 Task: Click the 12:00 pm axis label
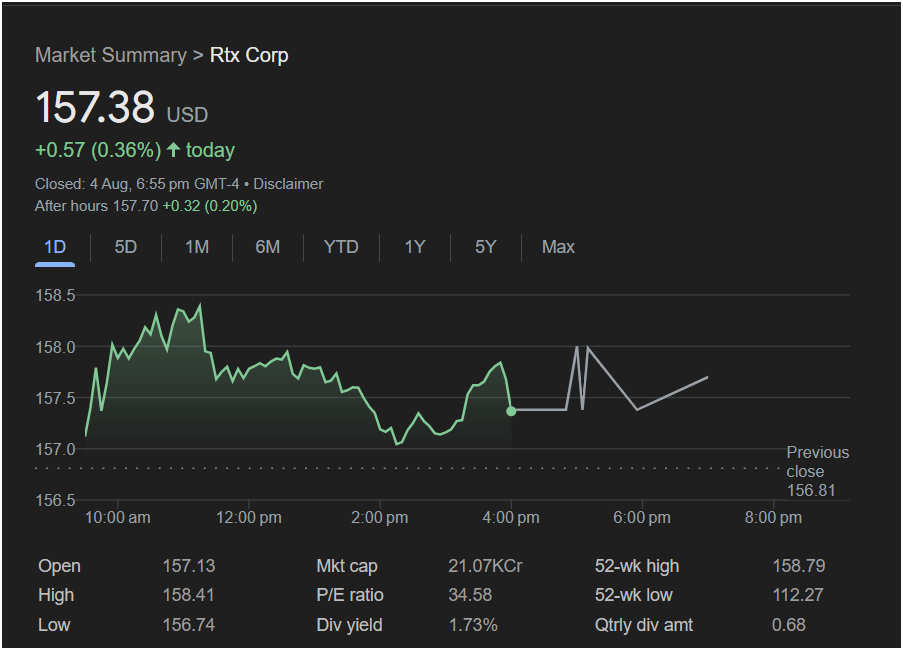pyautogui.click(x=249, y=518)
